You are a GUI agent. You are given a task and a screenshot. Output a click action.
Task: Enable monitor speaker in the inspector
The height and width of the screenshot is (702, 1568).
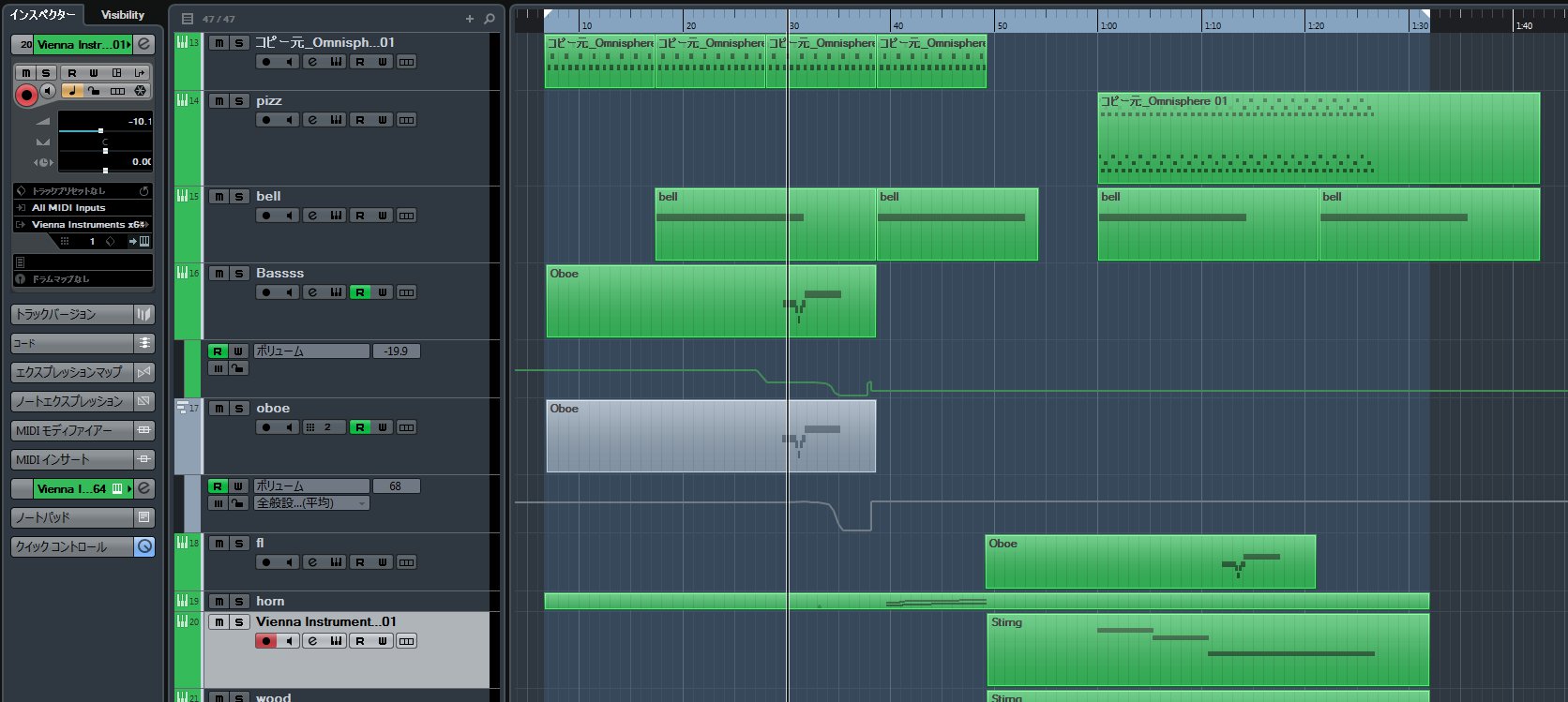tap(48, 91)
